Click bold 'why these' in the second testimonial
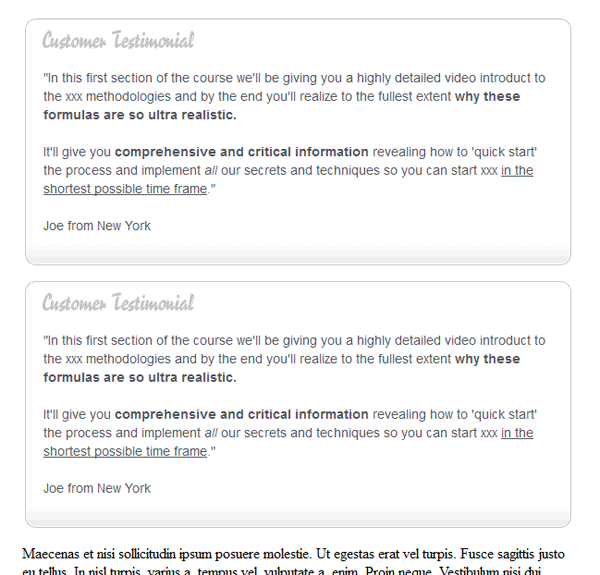This screenshot has width=600, height=575. pos(488,359)
